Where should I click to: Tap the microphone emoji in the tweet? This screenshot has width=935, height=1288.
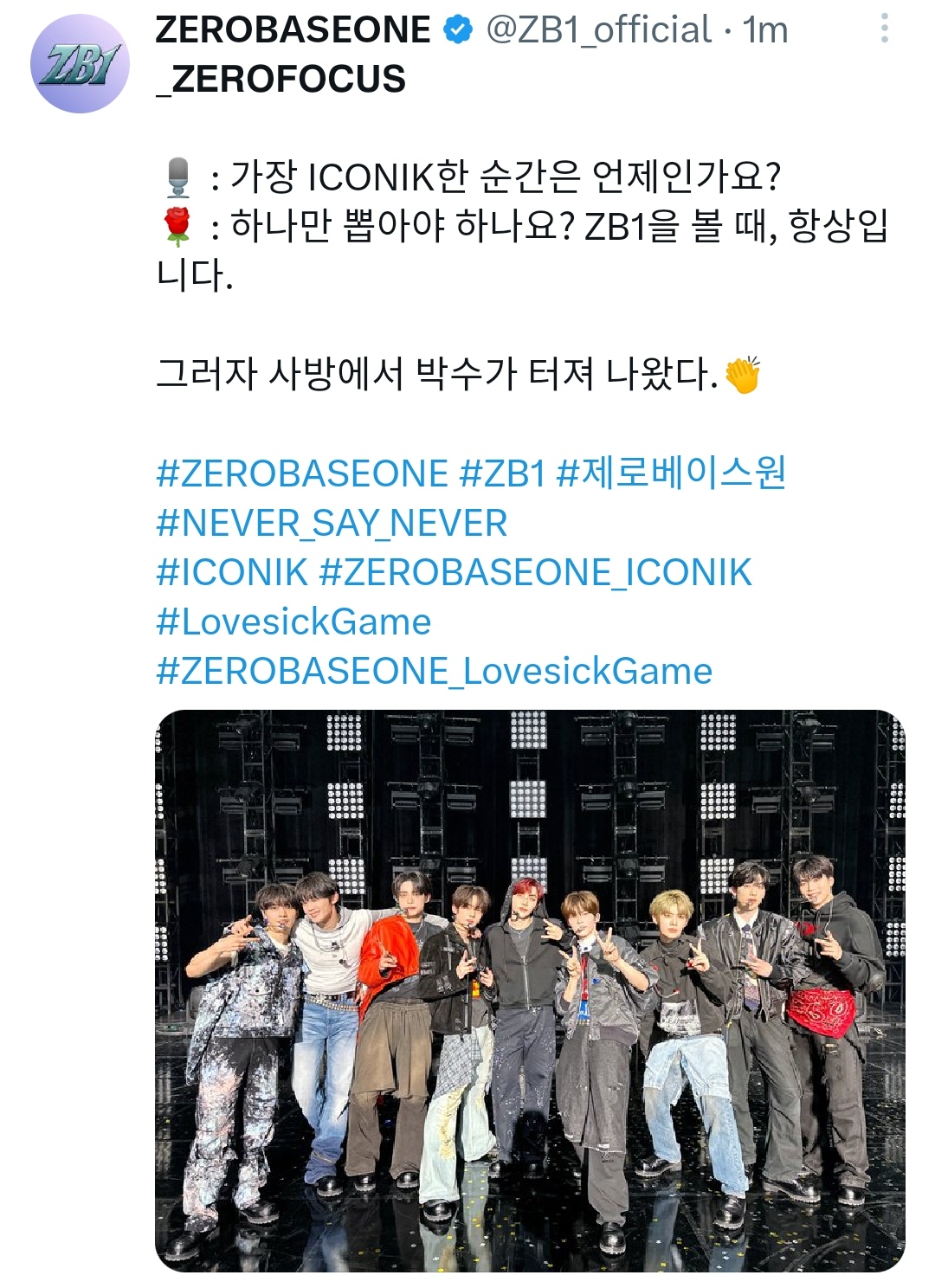[x=178, y=177]
